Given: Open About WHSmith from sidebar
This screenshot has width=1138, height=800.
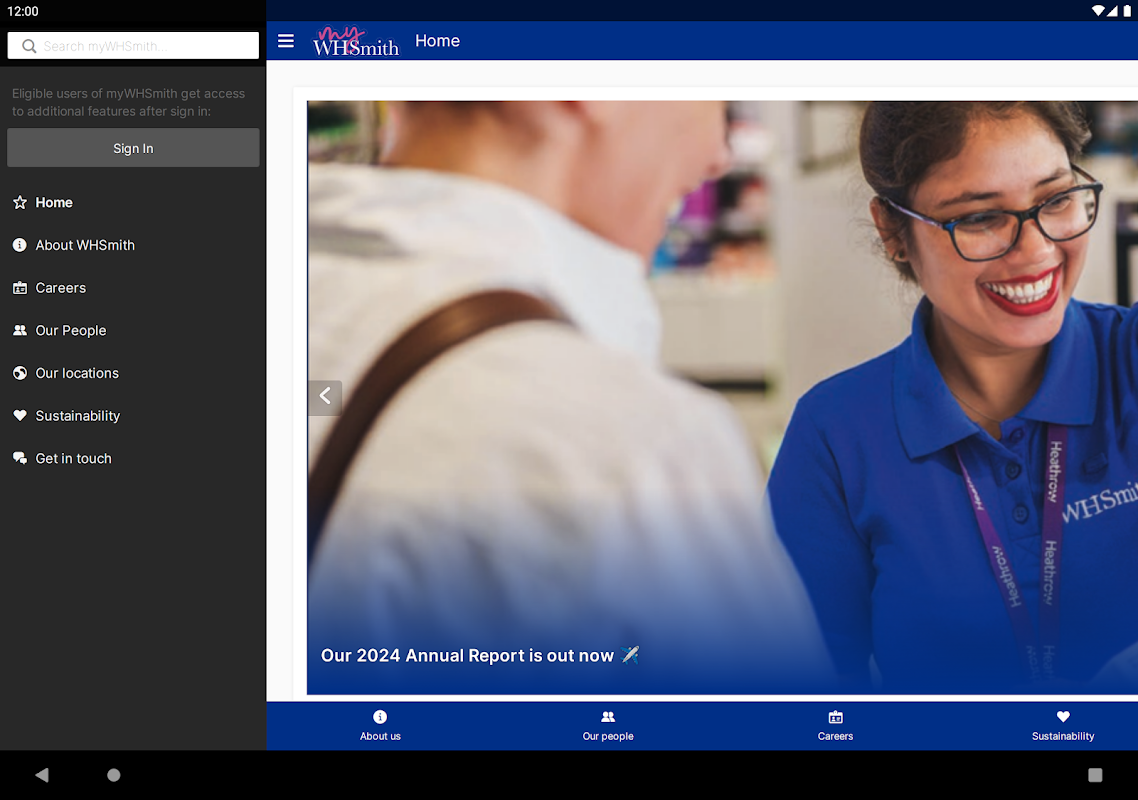Looking at the screenshot, I should (x=133, y=245).
